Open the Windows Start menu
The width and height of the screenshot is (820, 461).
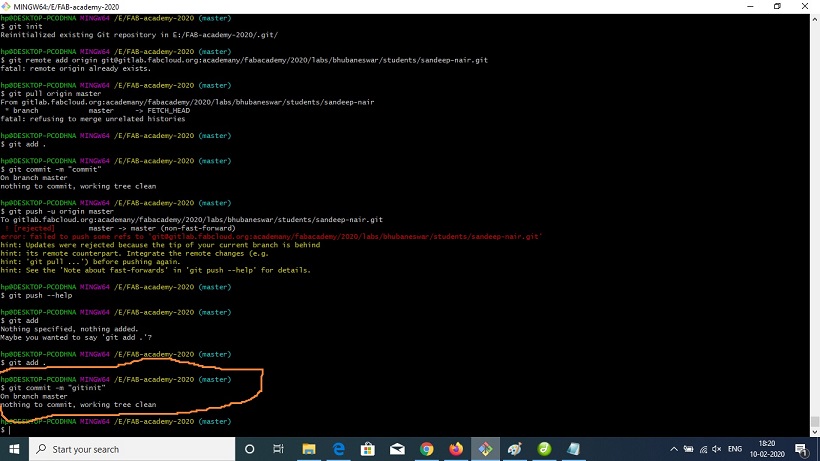pos(14,449)
